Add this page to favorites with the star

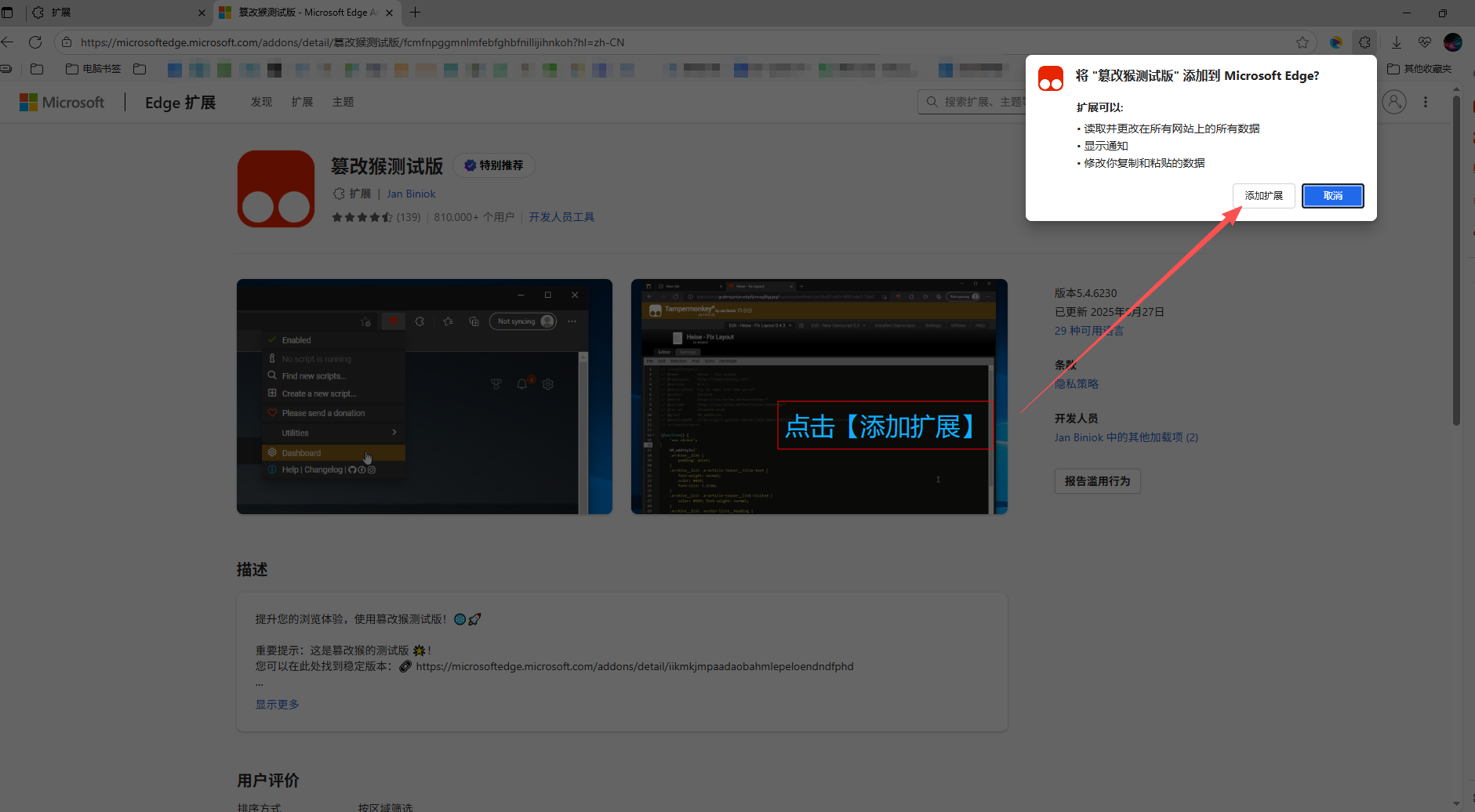[1302, 42]
